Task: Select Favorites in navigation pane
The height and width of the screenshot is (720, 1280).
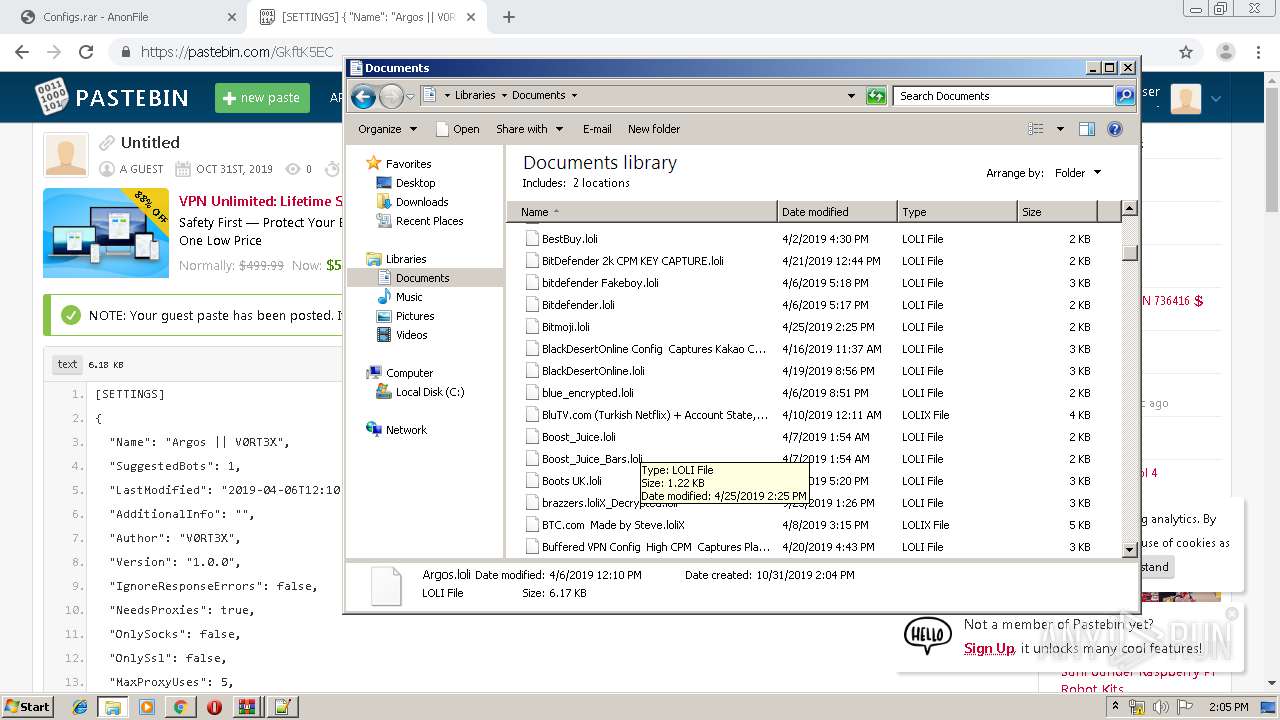Action: pyautogui.click(x=408, y=164)
